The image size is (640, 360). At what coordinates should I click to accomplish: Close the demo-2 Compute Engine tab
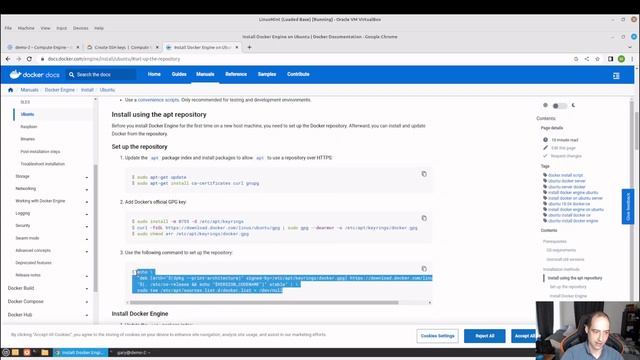click(78, 47)
